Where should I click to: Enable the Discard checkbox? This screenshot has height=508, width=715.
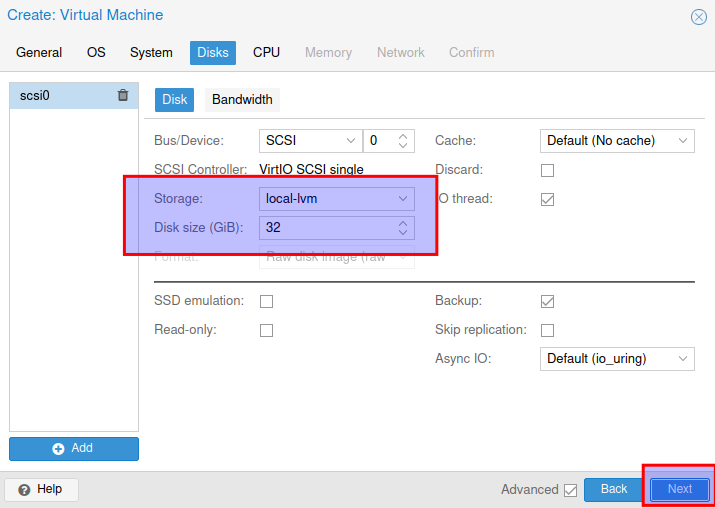click(x=547, y=170)
